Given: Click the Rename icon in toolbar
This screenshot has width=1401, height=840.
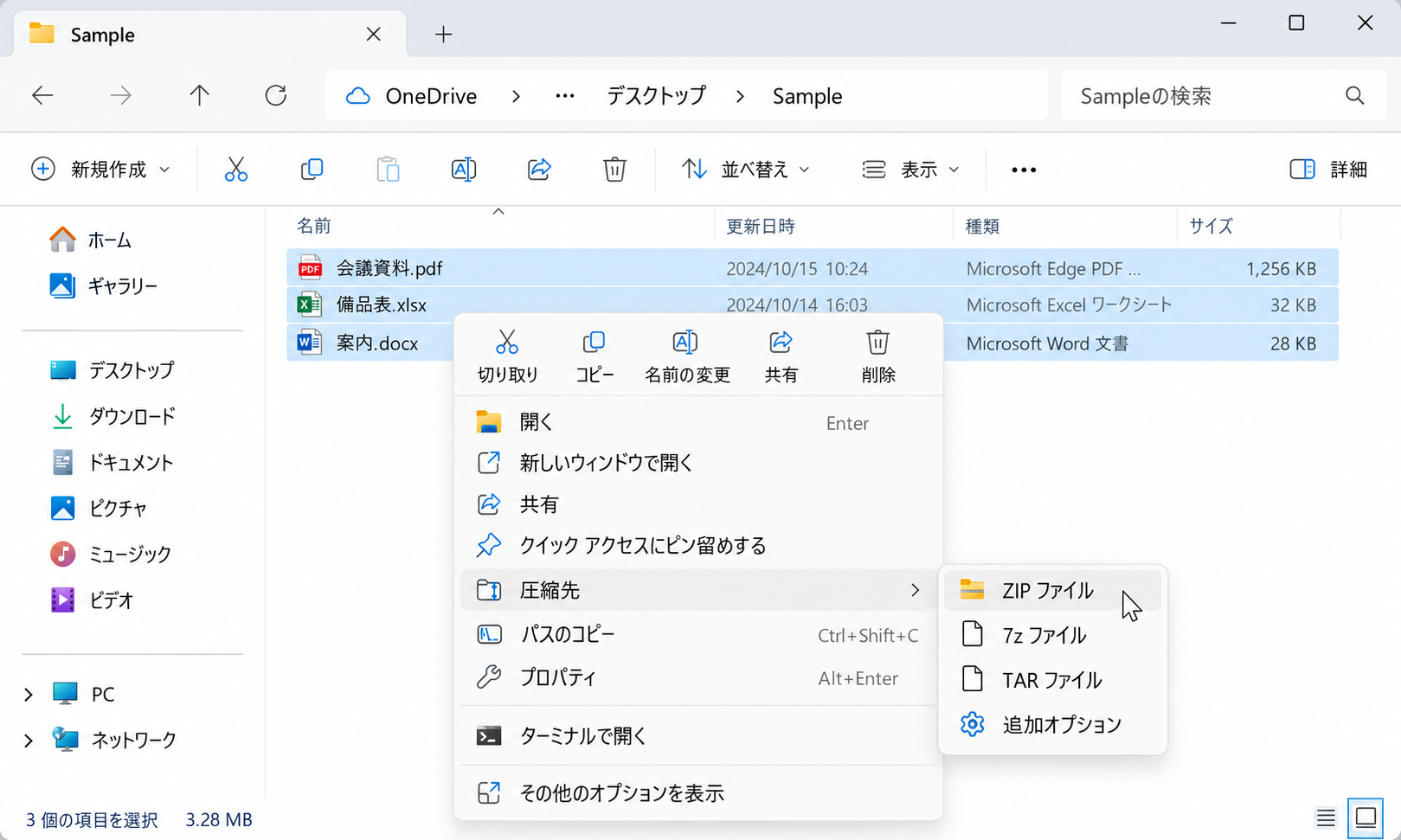Looking at the screenshot, I should (464, 169).
